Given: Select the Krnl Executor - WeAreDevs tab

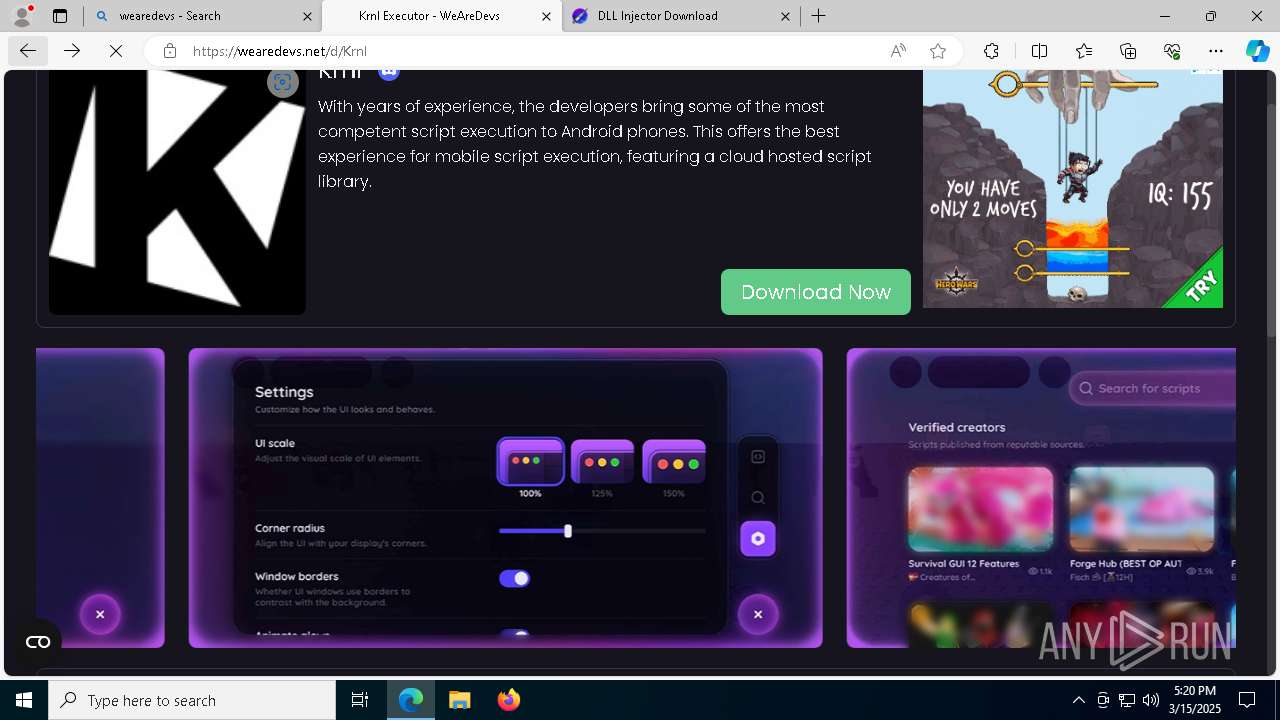Looking at the screenshot, I should 441,16.
